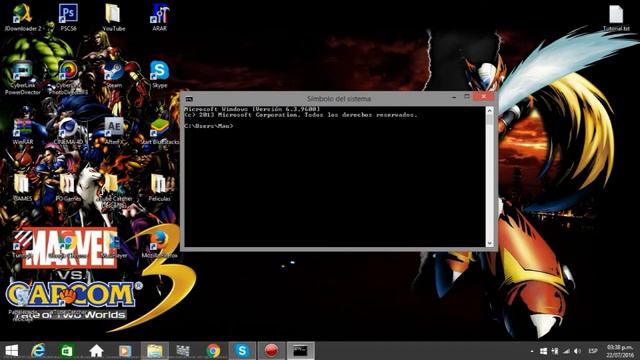
Task: Click the Command Prompt scrollbar up arrow
Action: 489,111
